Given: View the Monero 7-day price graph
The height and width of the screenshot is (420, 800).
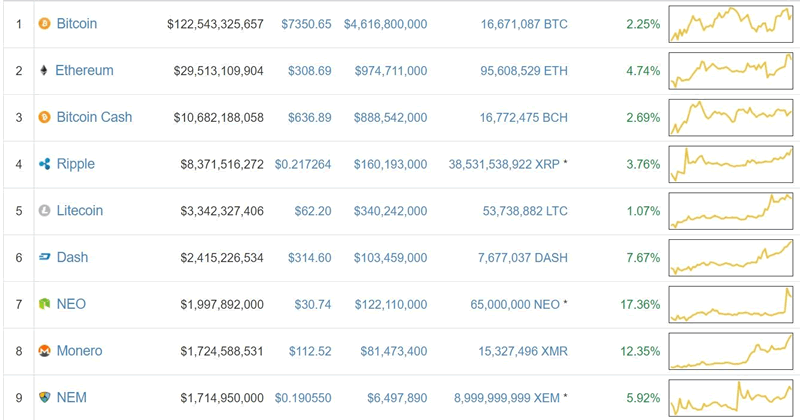Looking at the screenshot, I should pos(732,351).
